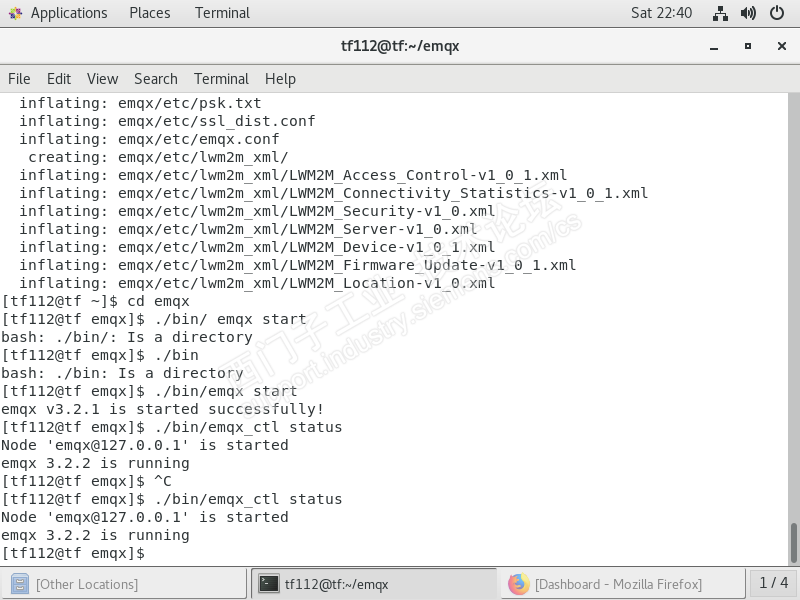
Task: Click the LWM2M_Server-v1_0.xml line
Action: (x=248, y=229)
